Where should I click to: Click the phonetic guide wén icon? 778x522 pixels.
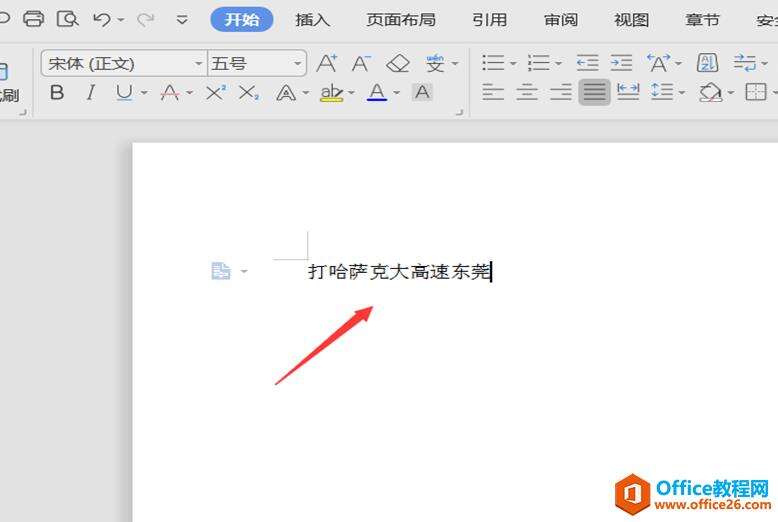(x=435, y=63)
